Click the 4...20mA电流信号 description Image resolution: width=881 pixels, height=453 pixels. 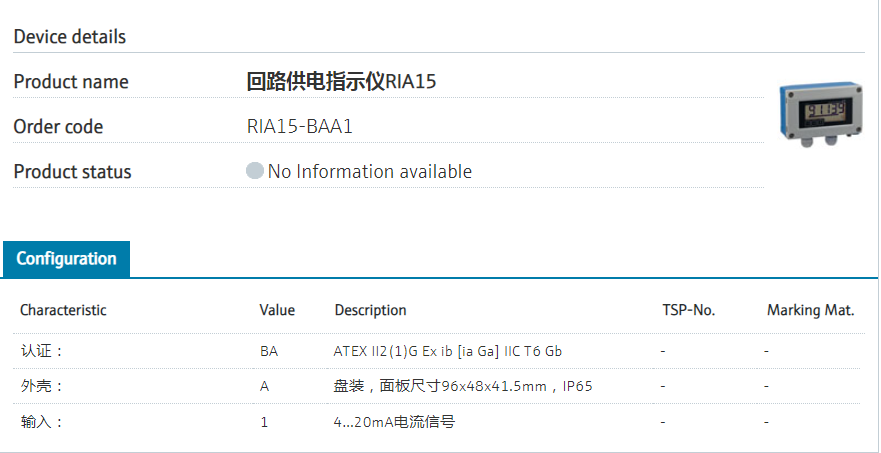394,422
